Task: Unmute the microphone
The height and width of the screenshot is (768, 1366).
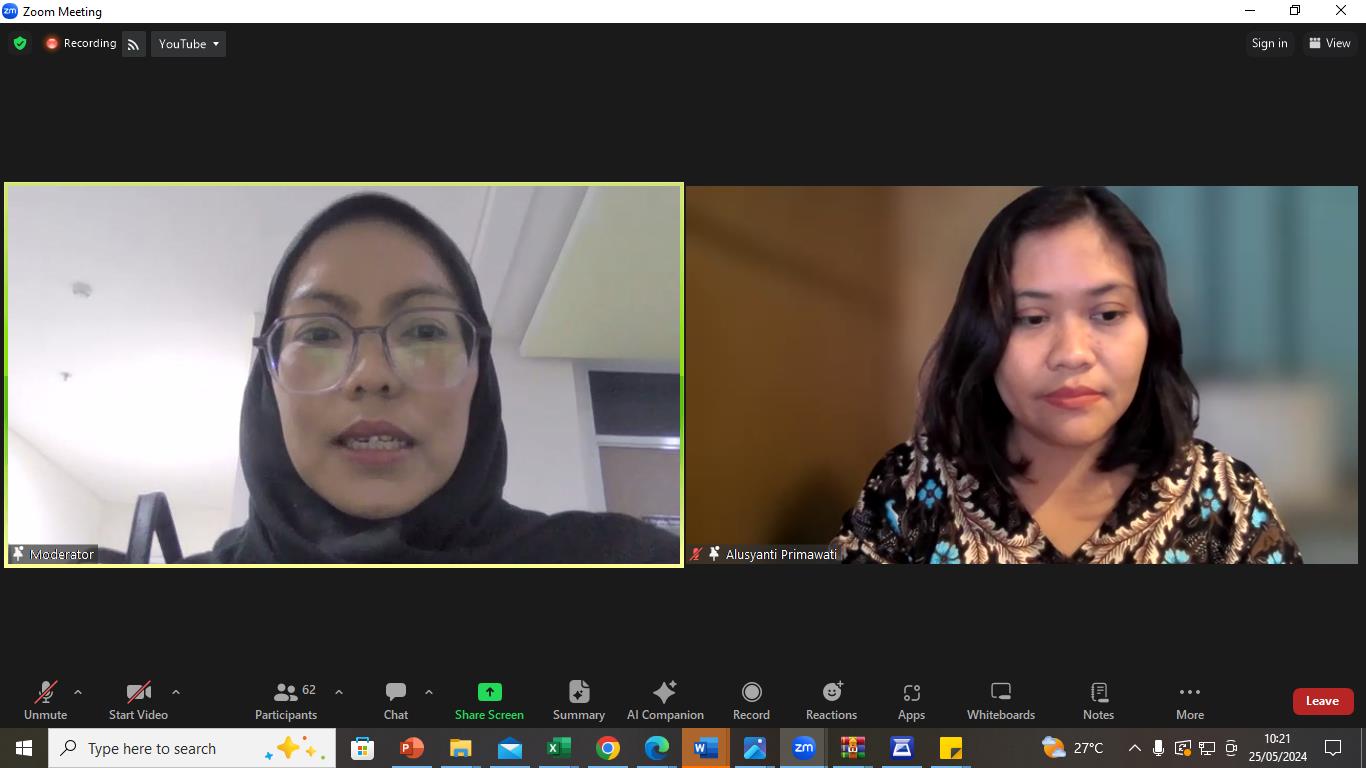Action: tap(46, 700)
